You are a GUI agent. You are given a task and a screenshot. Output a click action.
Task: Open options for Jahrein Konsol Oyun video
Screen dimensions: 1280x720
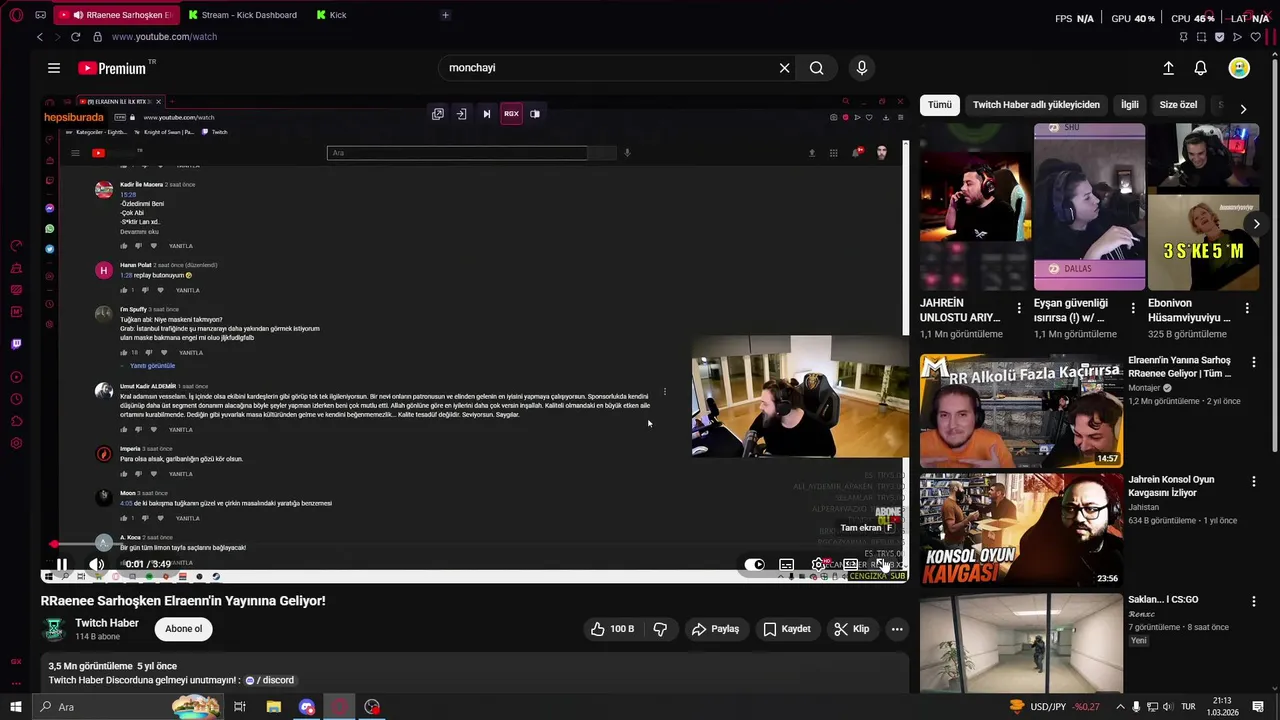coord(1254,481)
